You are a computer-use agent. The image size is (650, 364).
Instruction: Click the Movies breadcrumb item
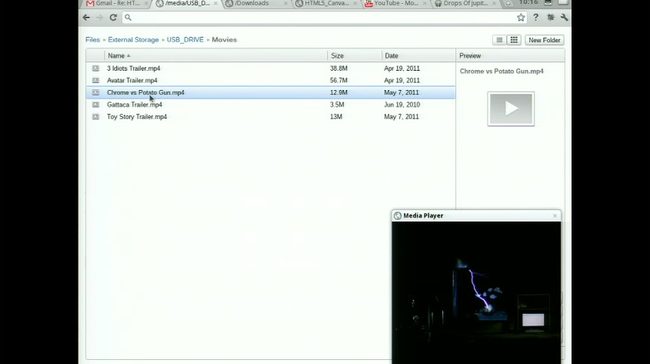(224, 40)
